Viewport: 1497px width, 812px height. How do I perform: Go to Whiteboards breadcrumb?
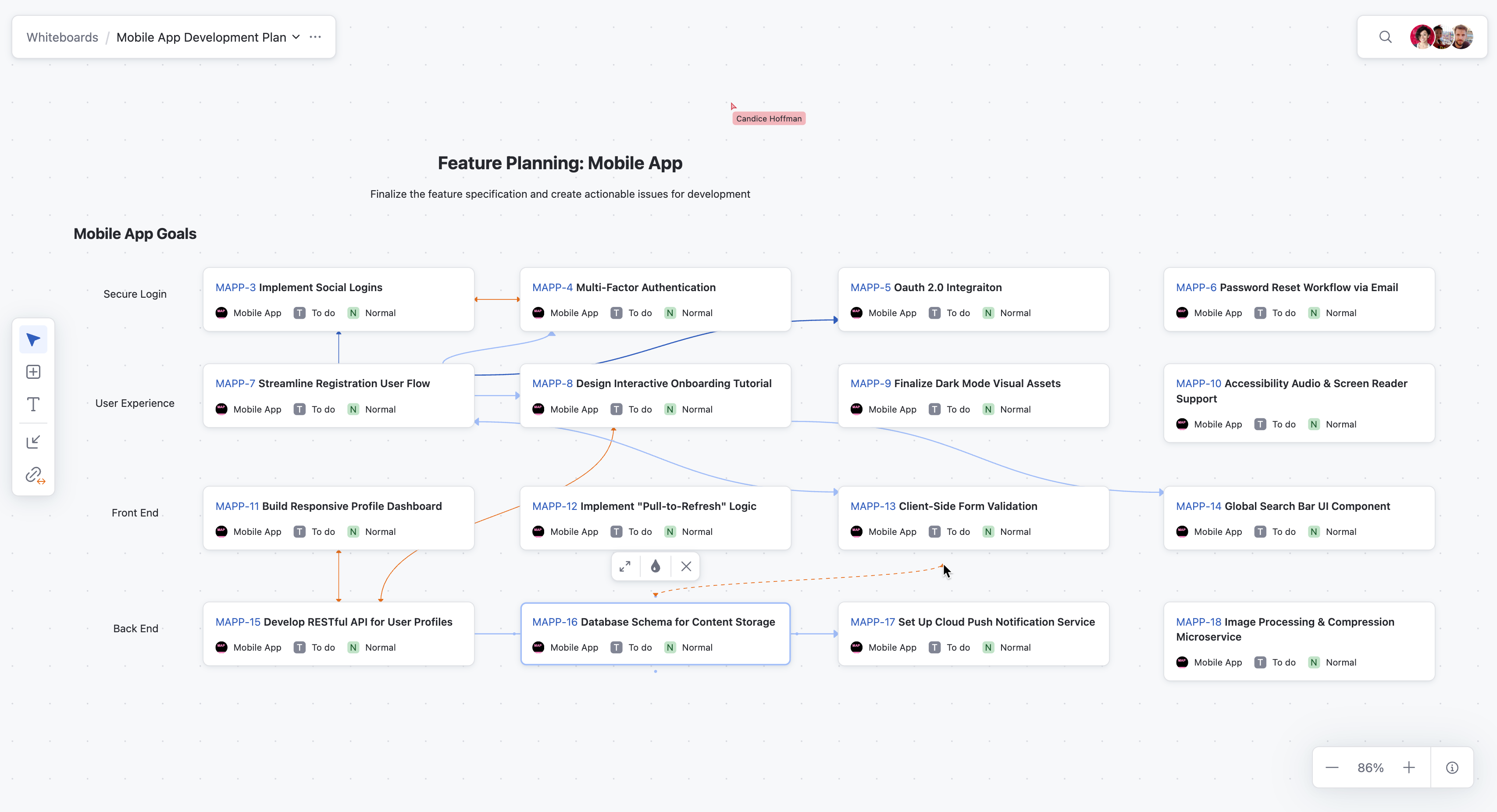[x=62, y=37]
